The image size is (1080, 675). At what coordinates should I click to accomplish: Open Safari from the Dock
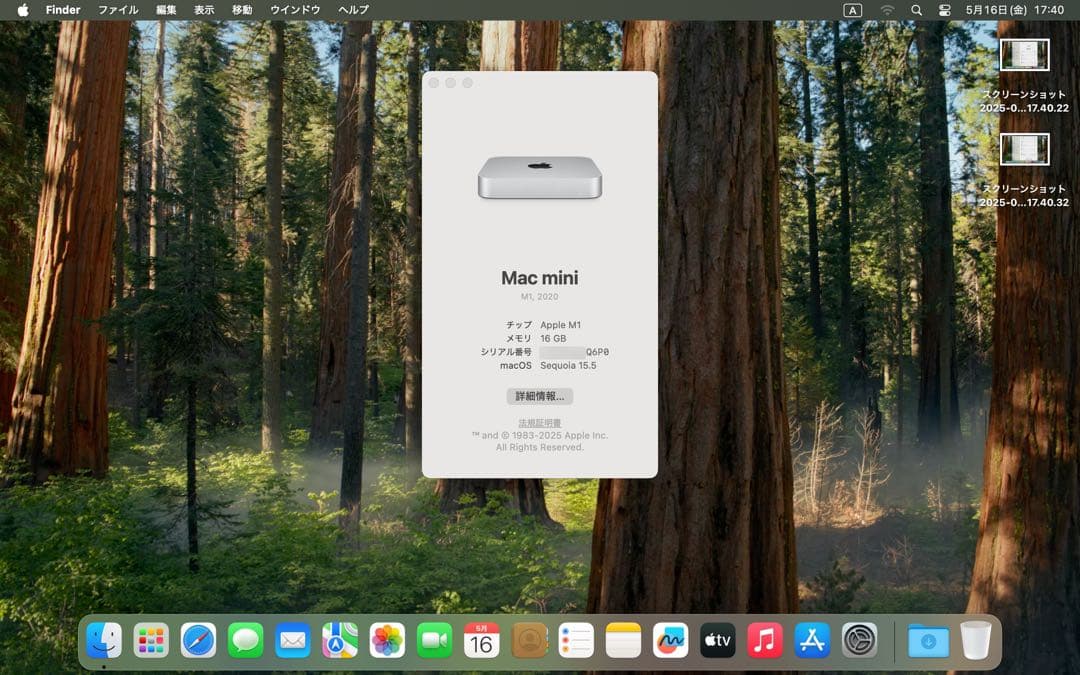pyautogui.click(x=199, y=640)
